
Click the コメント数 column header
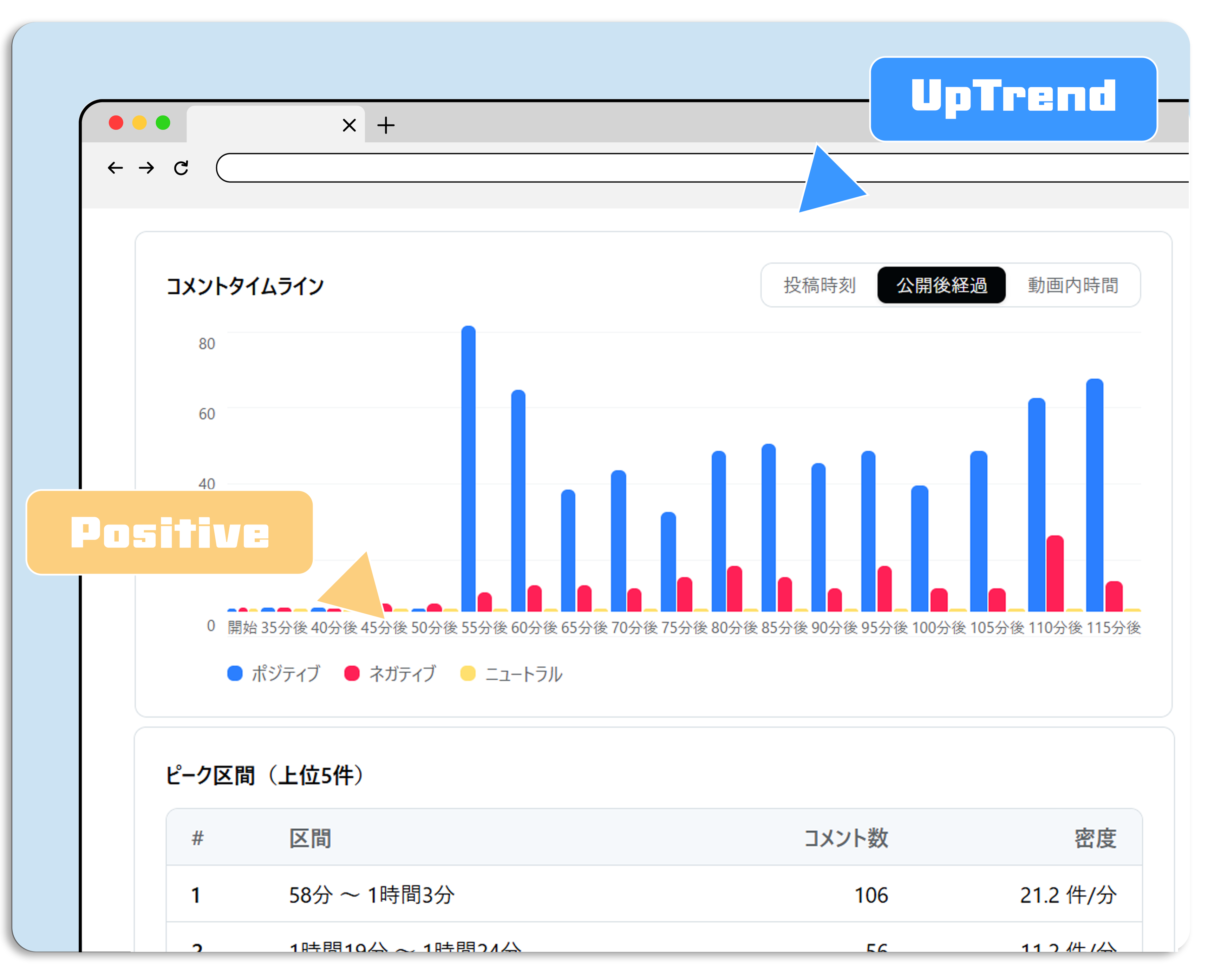[x=846, y=838]
